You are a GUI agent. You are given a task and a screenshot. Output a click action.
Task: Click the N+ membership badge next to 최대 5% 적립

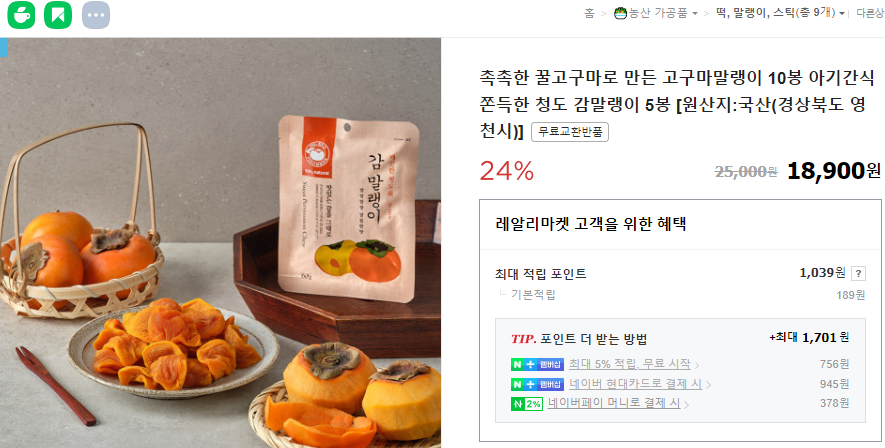(x=537, y=364)
